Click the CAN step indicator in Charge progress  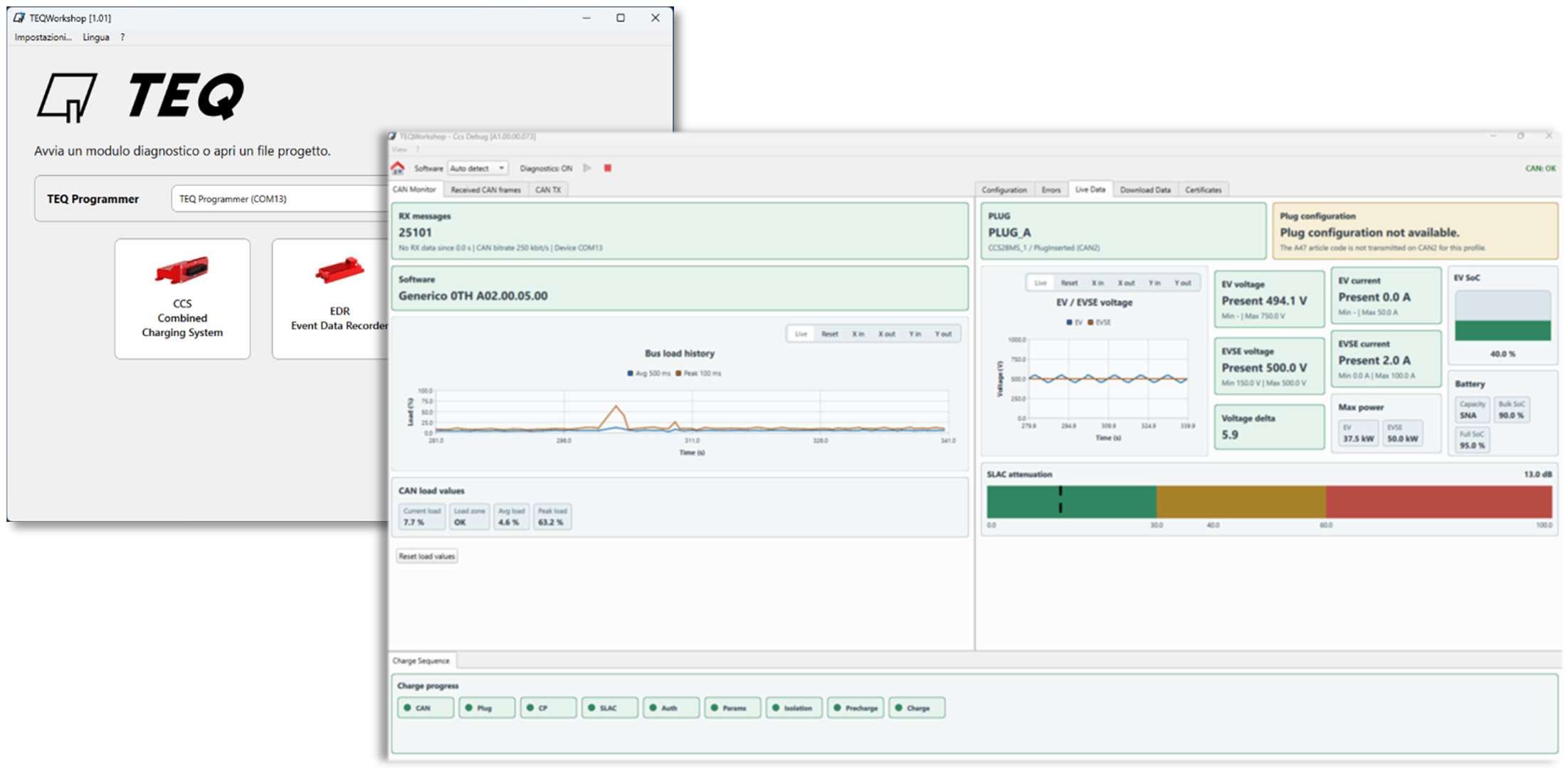426,708
